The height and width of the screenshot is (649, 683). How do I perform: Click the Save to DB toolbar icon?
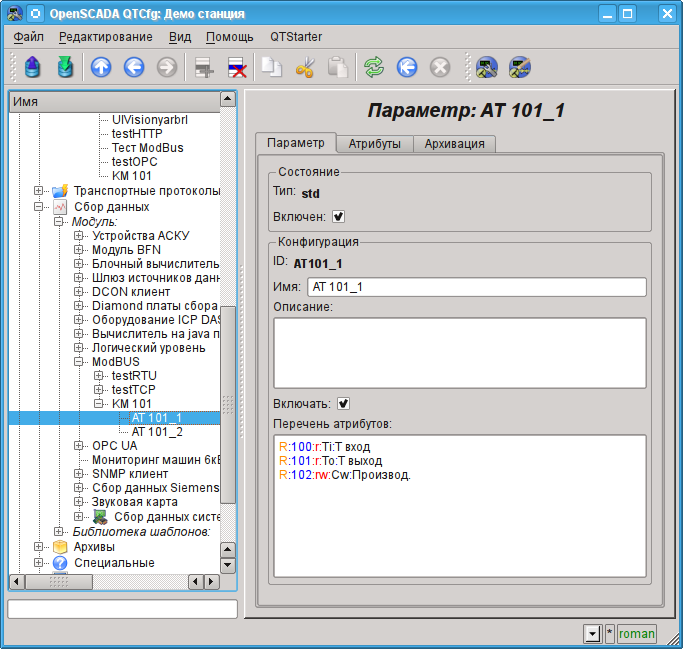click(x=66, y=67)
